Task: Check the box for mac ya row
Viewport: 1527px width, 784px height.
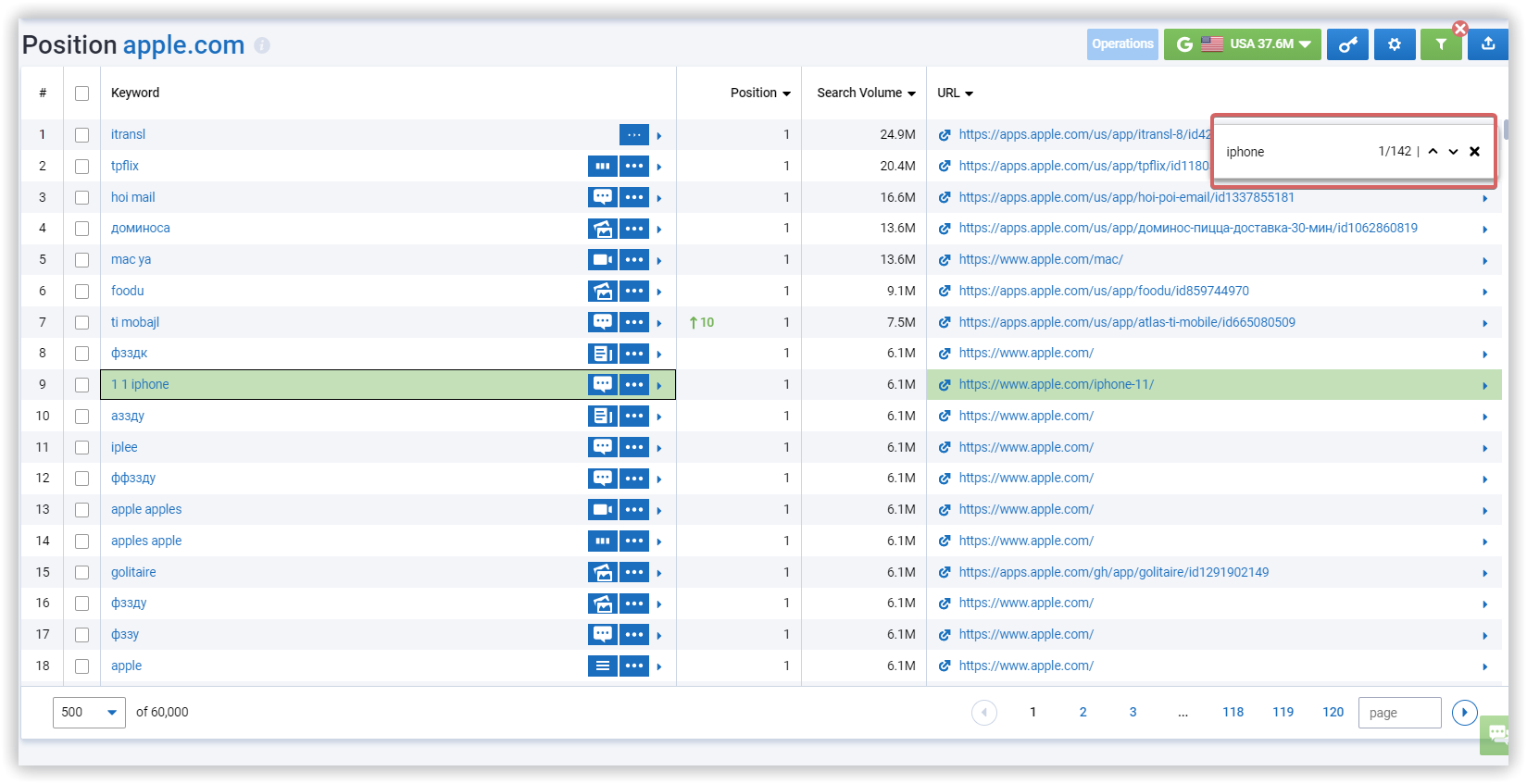Action: coord(81,260)
